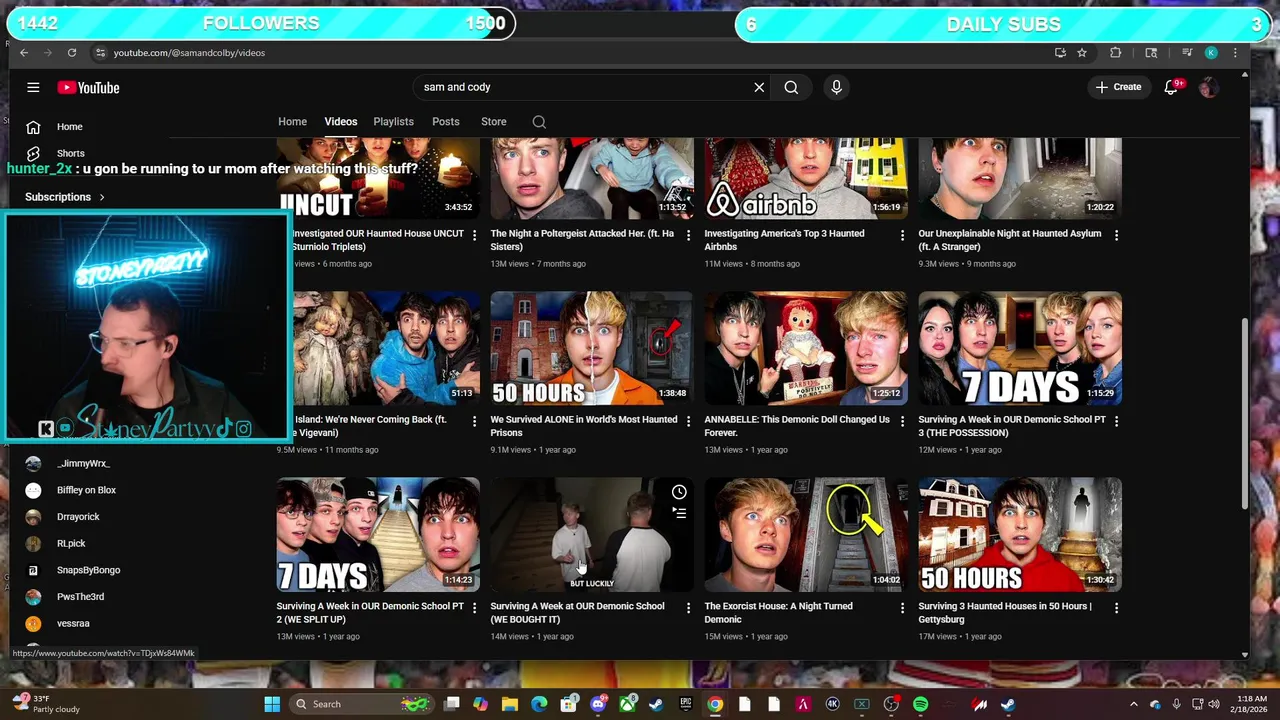This screenshot has width=1280, height=720.
Task: Open more options for Haunted Prisons video
Action: pos(688,421)
